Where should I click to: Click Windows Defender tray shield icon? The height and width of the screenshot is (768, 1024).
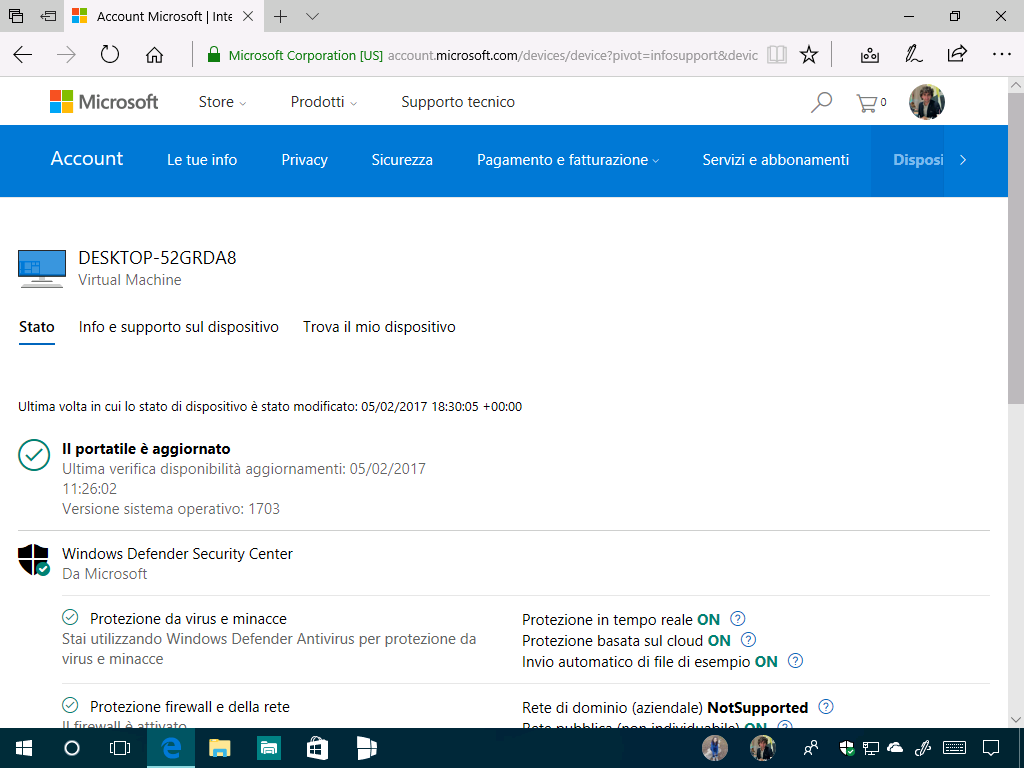pyautogui.click(x=846, y=748)
